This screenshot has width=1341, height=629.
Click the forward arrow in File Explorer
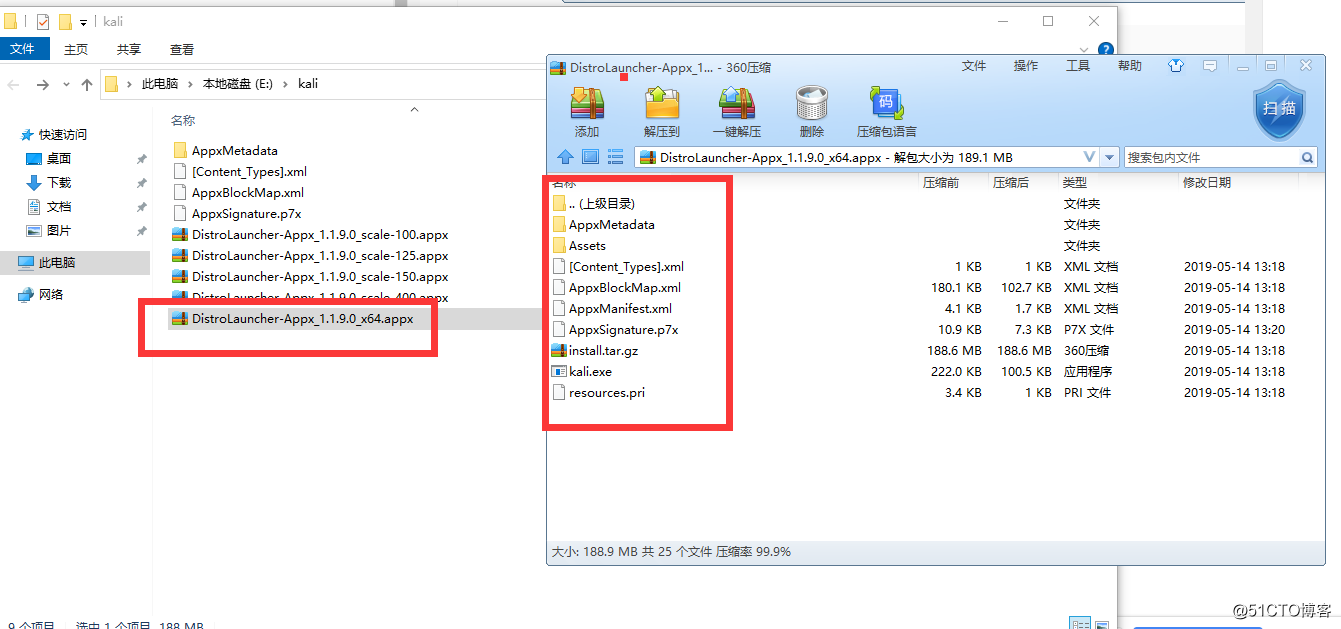click(x=43, y=85)
